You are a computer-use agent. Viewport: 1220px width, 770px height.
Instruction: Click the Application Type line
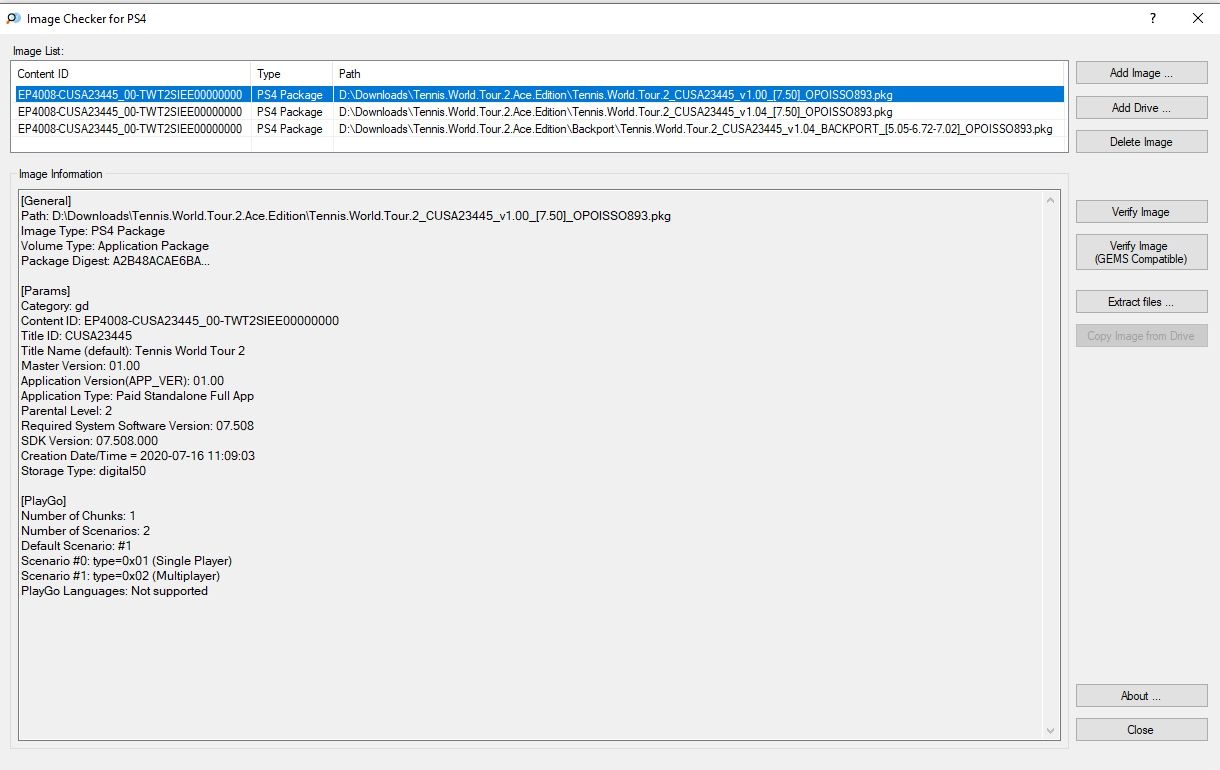[x=137, y=396]
